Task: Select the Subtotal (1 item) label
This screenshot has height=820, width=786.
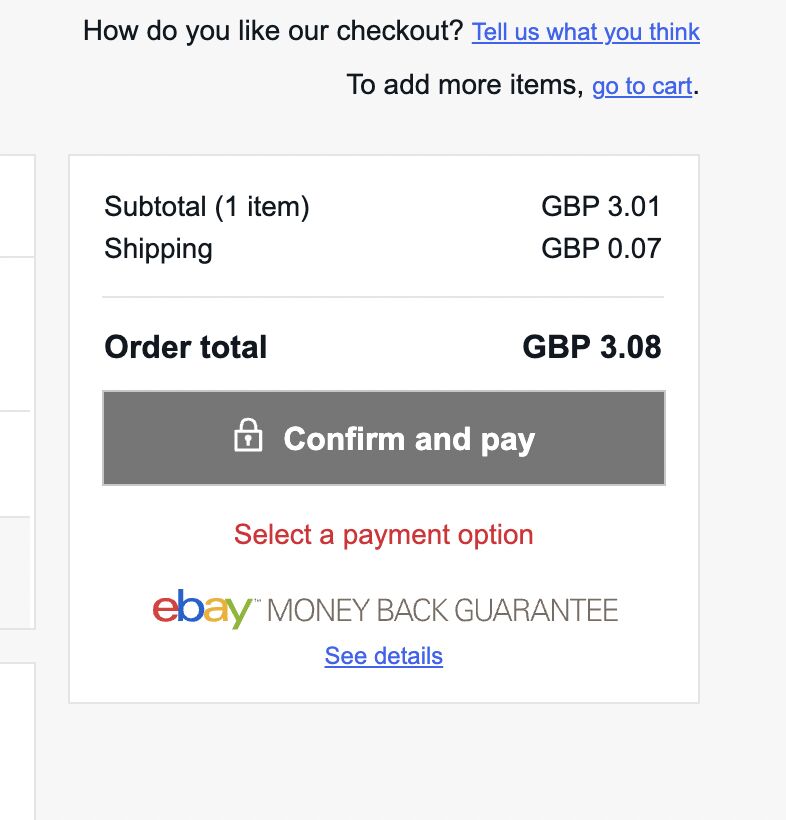Action: pyautogui.click(x=206, y=207)
